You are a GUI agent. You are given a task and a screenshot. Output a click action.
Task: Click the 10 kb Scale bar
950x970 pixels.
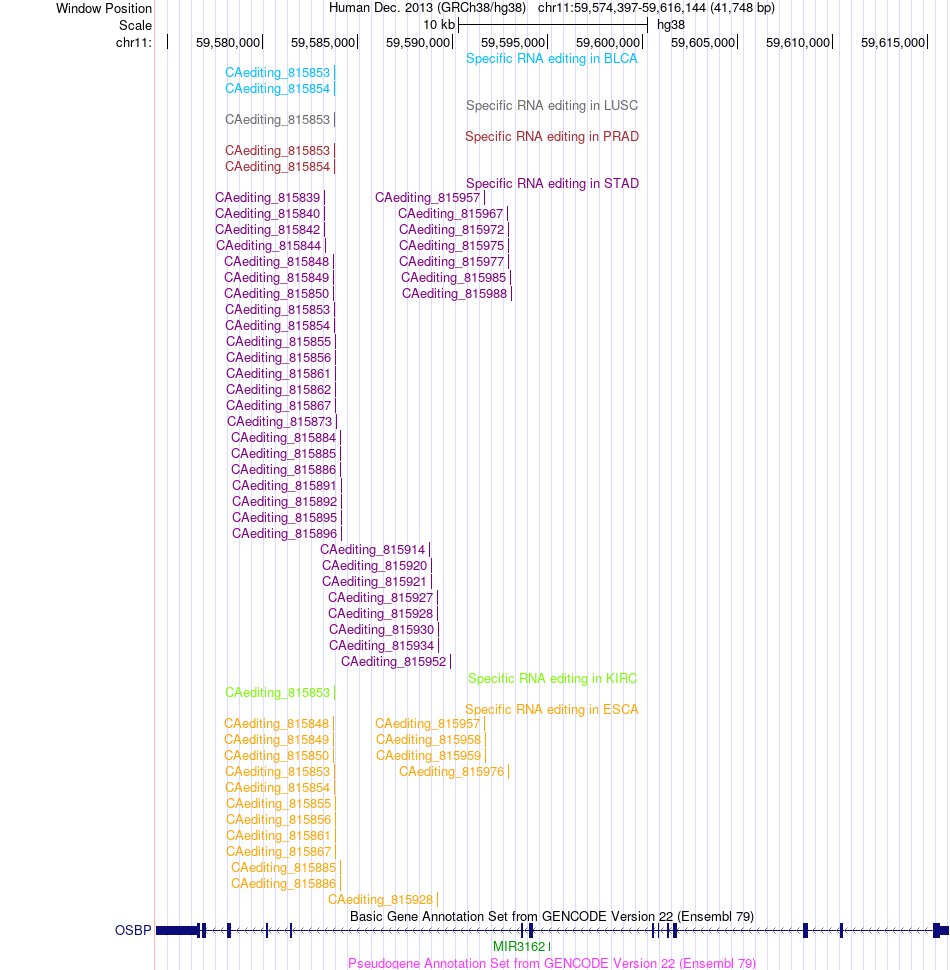tap(553, 25)
